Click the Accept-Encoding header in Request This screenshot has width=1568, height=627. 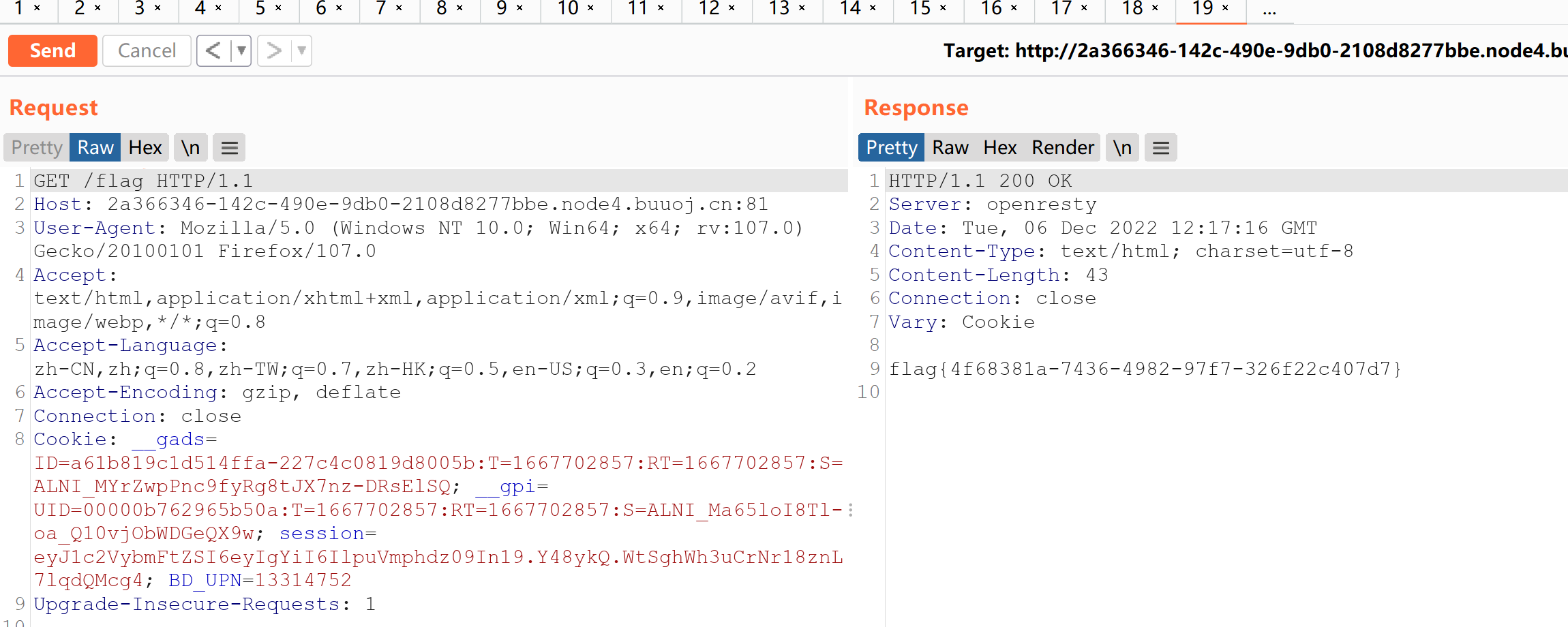217,392
